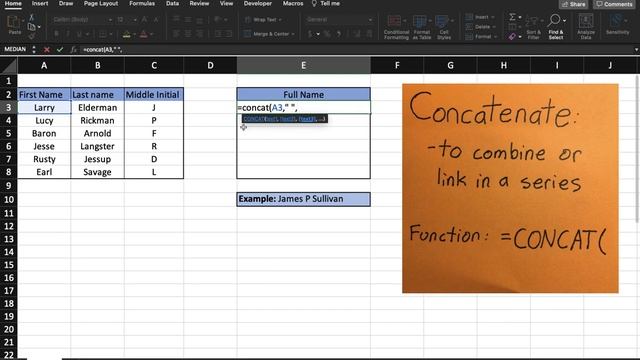Cancel the formula with the red X
The image size is (640, 360).
pyautogui.click(x=47, y=49)
